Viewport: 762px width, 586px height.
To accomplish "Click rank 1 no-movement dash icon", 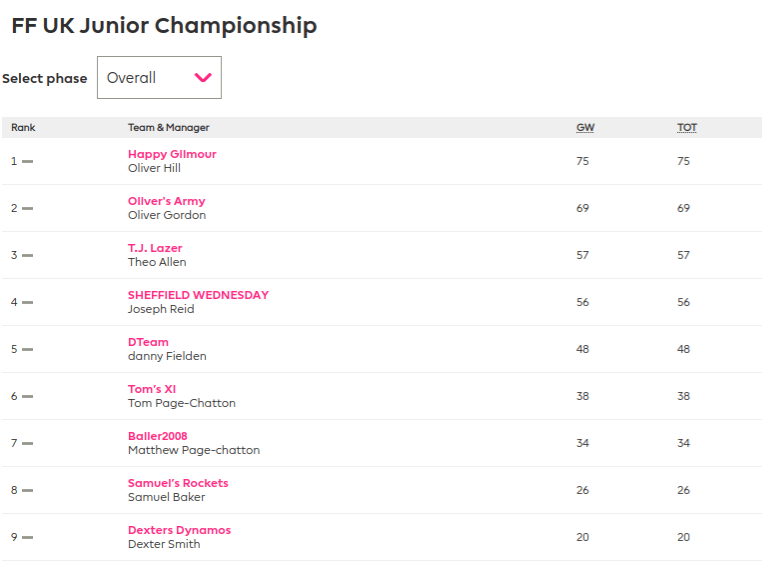I will (x=28, y=161).
